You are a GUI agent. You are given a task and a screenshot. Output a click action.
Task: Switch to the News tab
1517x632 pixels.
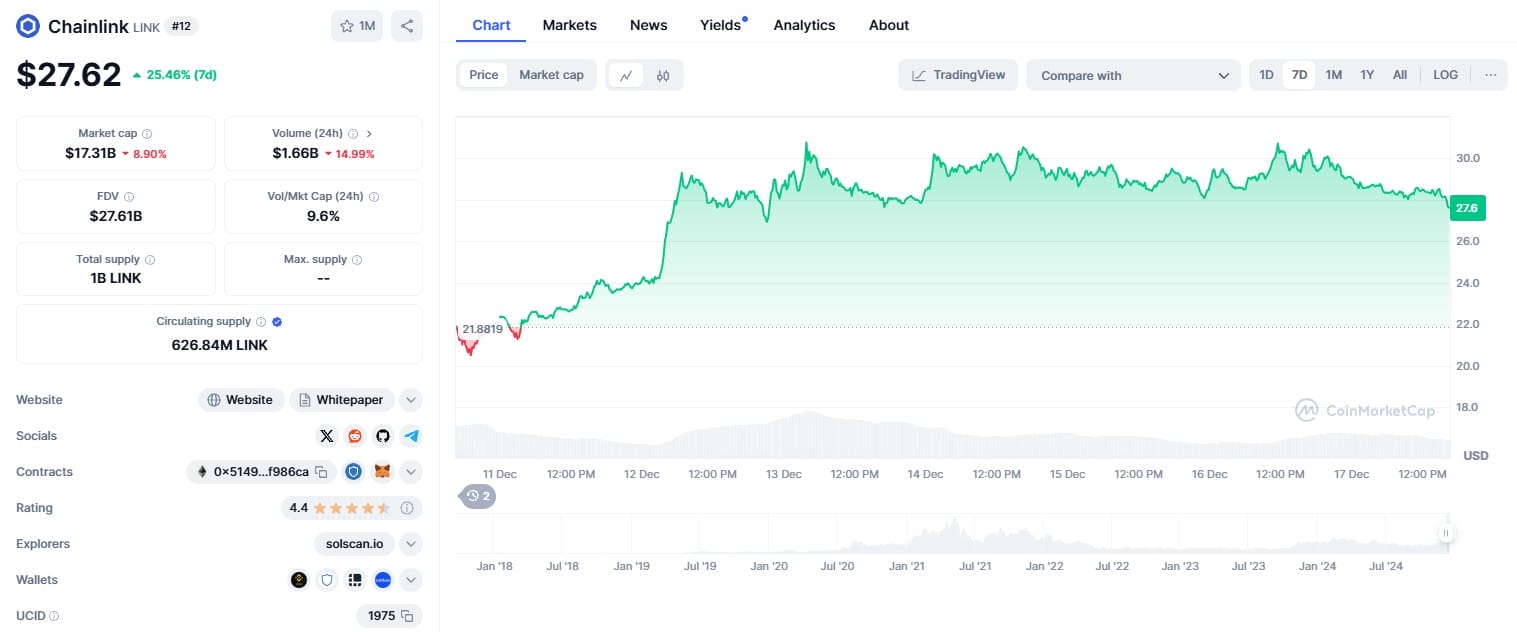pos(649,25)
